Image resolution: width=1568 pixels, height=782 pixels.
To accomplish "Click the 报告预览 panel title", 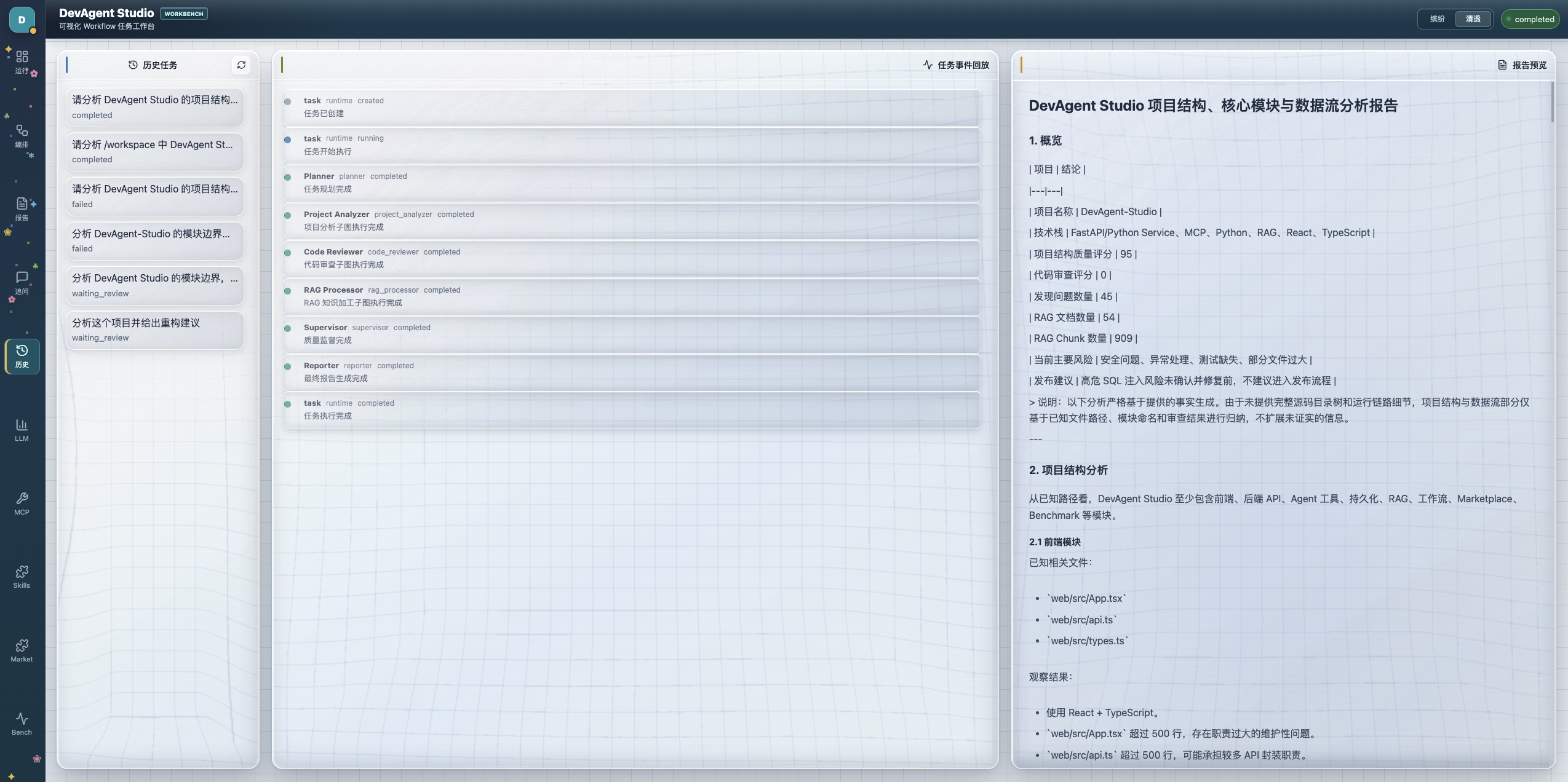I will click(x=1529, y=65).
